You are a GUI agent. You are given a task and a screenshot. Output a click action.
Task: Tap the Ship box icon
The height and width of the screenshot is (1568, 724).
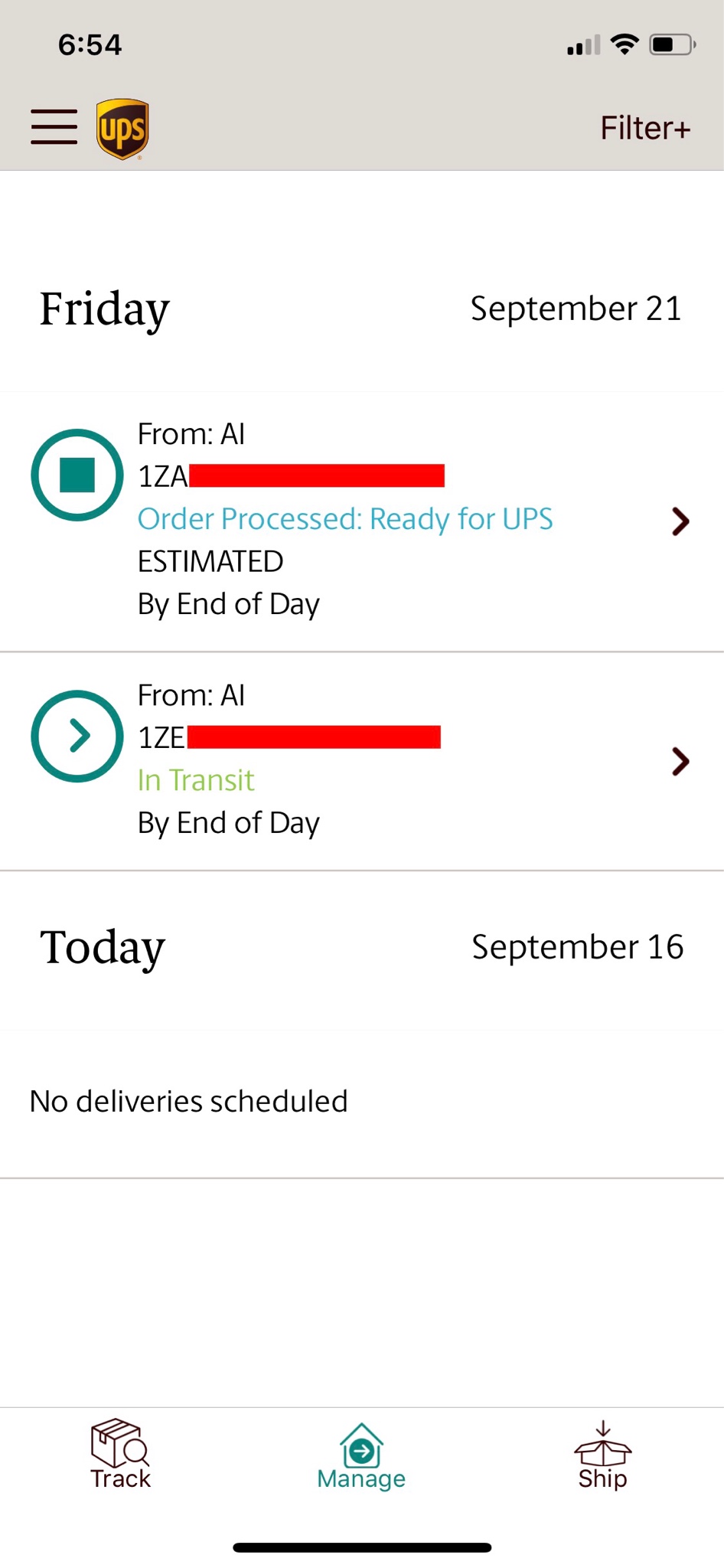tap(603, 1443)
